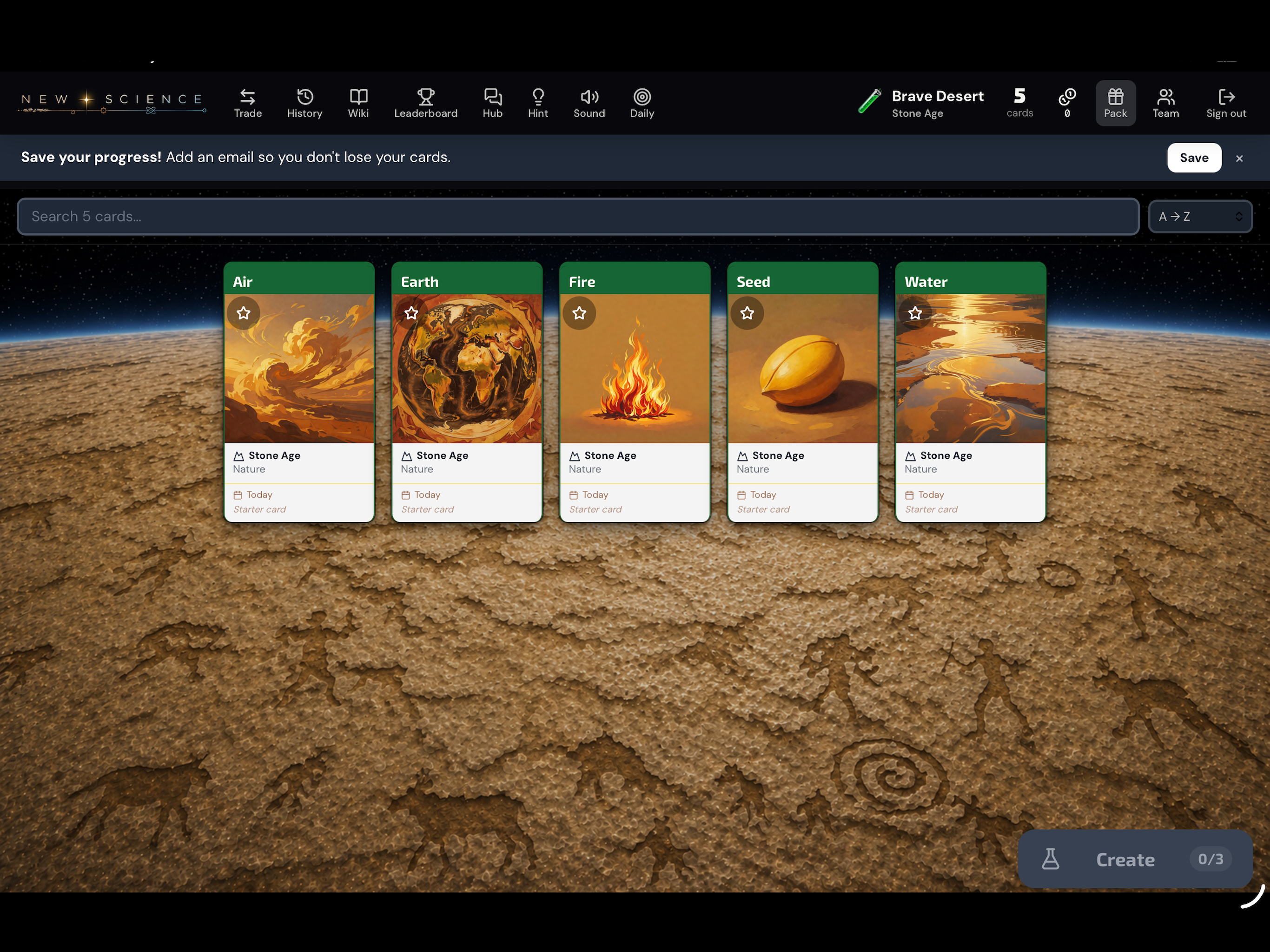Viewport: 1270px width, 952px height.
Task: Click Stone Age label on Fire card
Action: pyautogui.click(x=610, y=456)
